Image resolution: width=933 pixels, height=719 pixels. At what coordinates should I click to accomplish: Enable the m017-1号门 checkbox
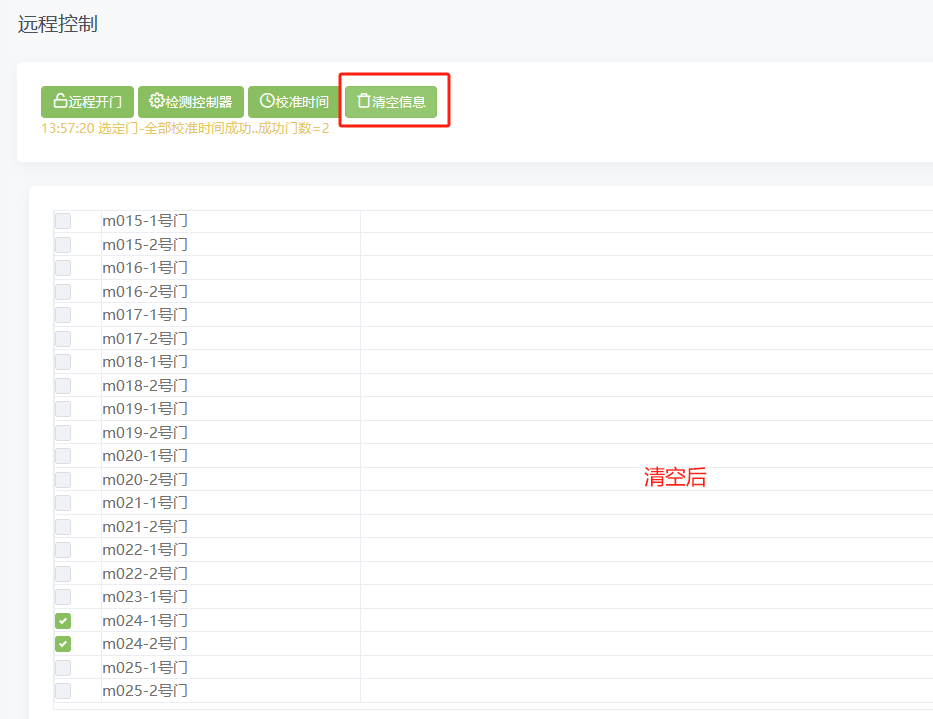[63, 315]
